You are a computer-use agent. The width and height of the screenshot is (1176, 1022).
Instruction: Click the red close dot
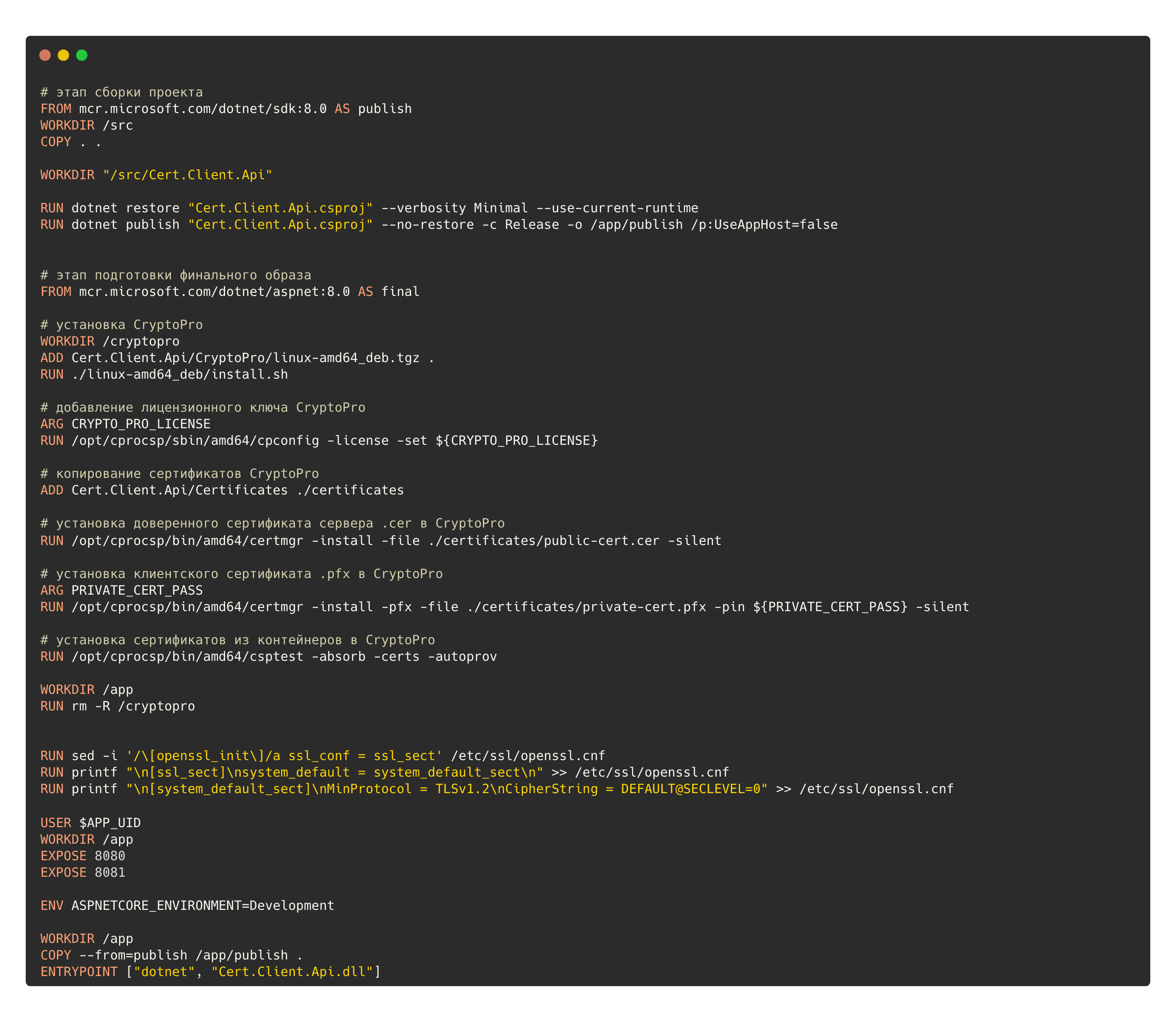45,55
